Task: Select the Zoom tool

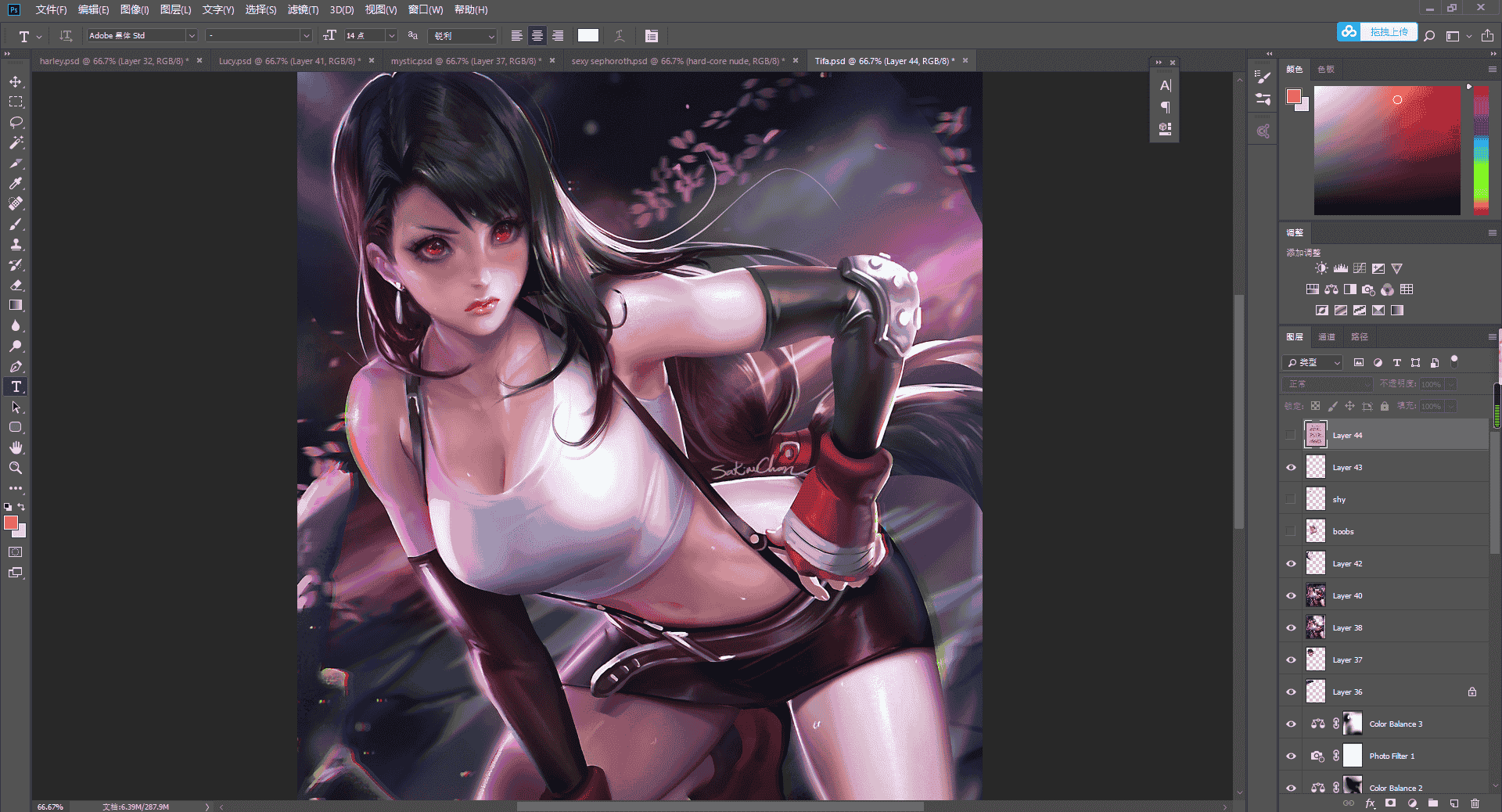Action: [x=16, y=468]
